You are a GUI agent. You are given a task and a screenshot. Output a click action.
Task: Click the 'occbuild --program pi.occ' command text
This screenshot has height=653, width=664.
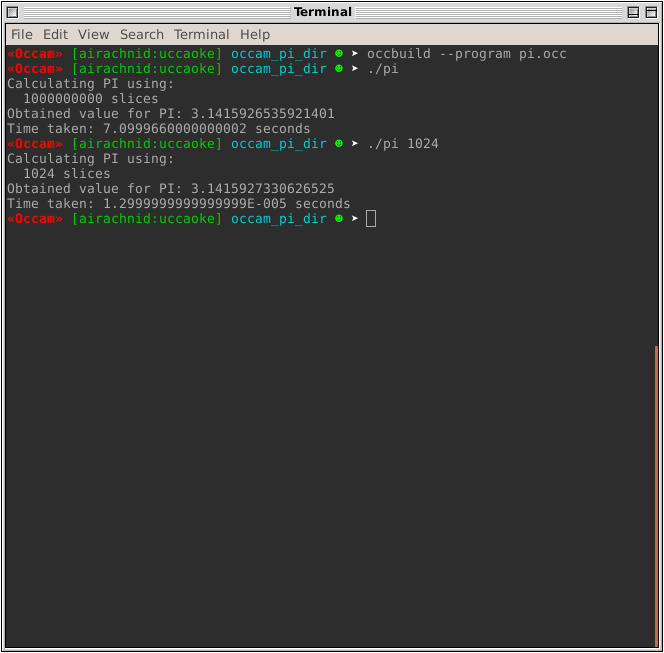tap(467, 54)
